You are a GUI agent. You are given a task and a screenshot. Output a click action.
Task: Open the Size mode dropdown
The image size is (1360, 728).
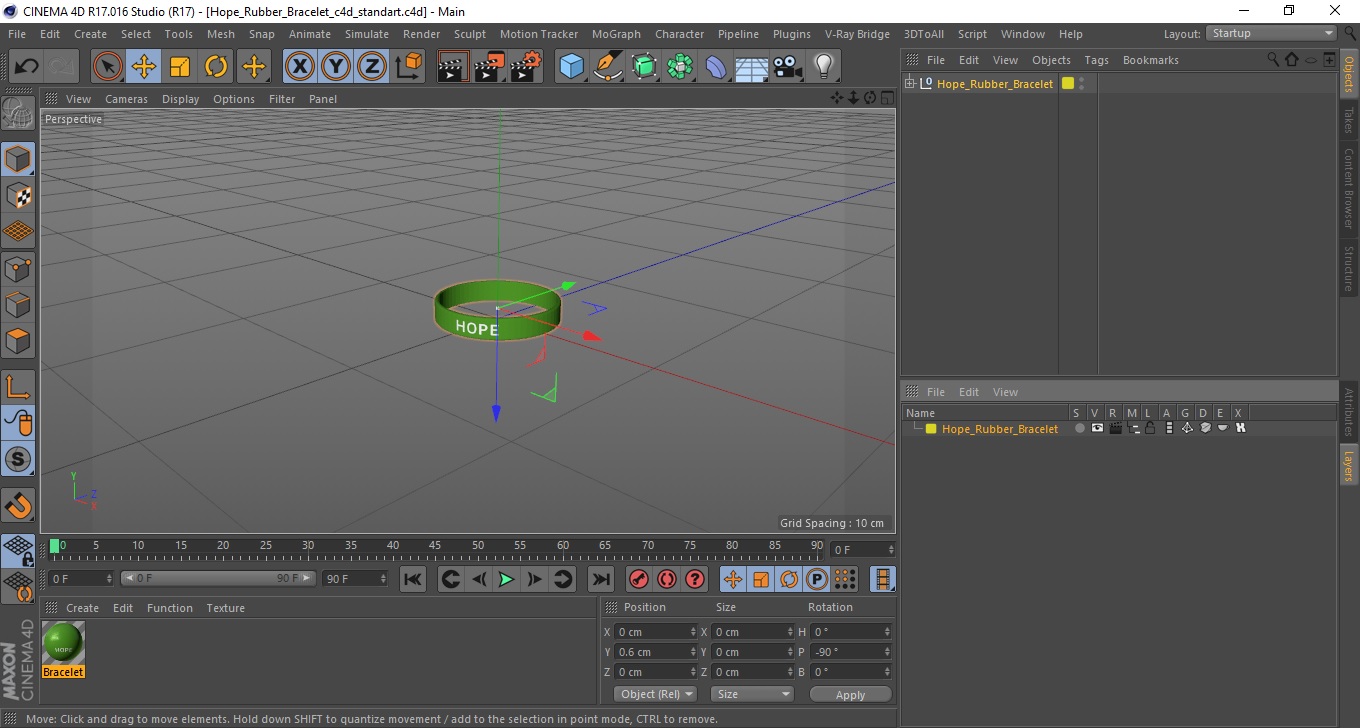pyautogui.click(x=752, y=694)
